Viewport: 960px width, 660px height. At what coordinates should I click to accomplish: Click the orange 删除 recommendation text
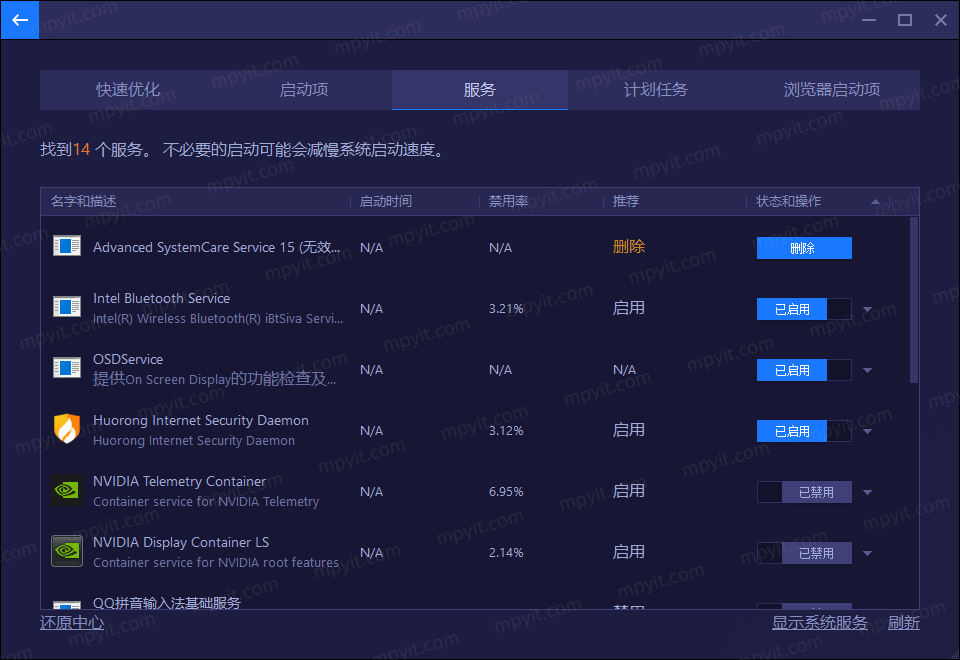[629, 247]
